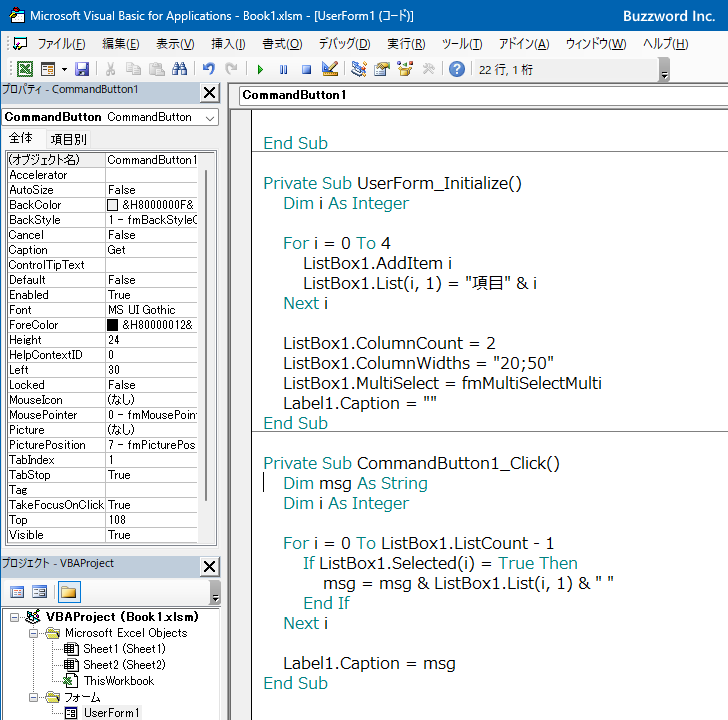728x720 pixels.
Task: Select UserForm1 in project tree
Action: (x=111, y=713)
